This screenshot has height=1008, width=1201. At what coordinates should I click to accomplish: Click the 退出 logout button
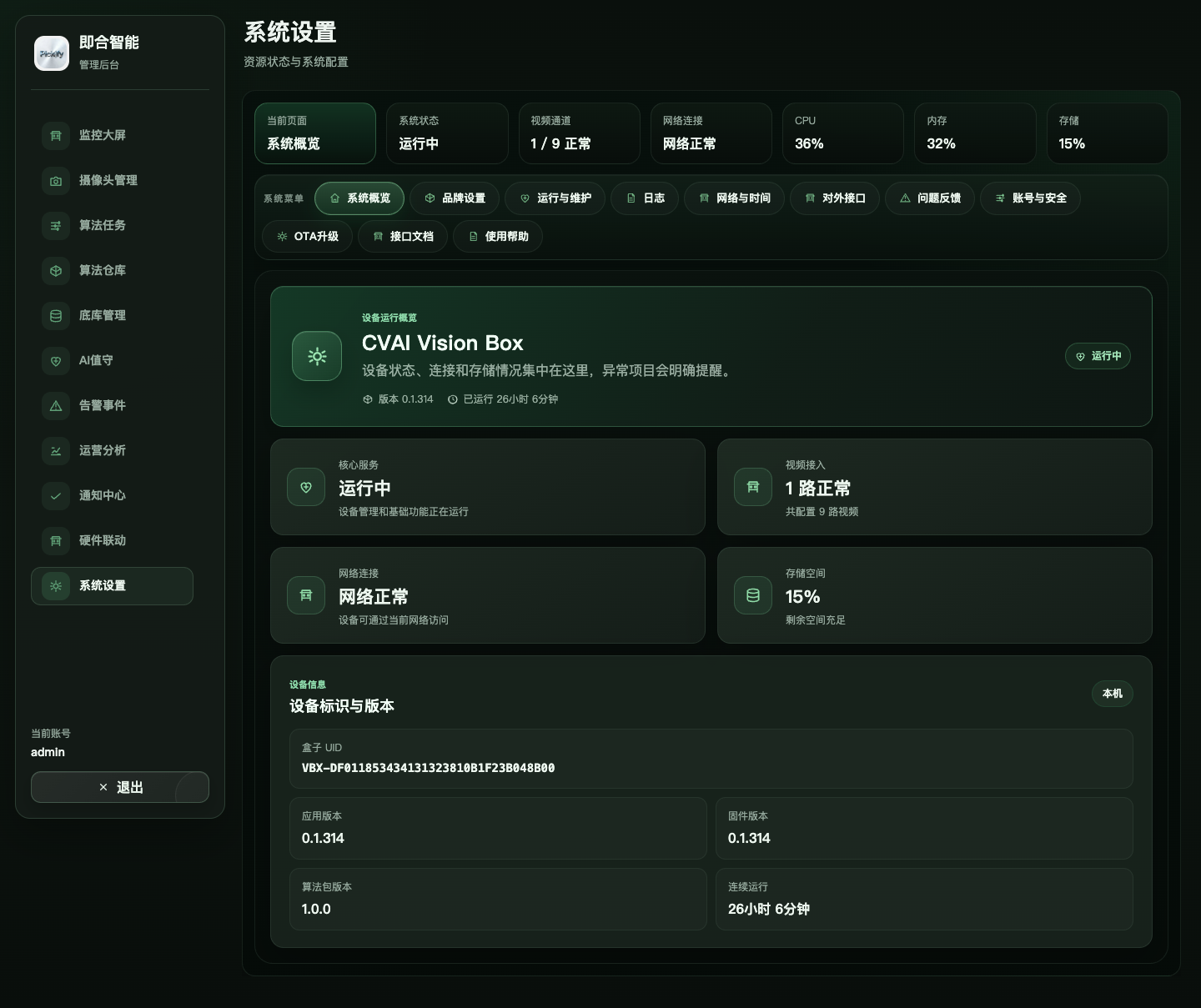tap(120, 787)
